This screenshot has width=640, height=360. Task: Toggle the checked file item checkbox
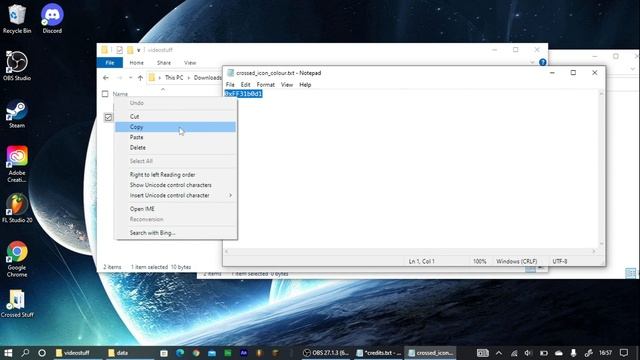click(x=108, y=117)
